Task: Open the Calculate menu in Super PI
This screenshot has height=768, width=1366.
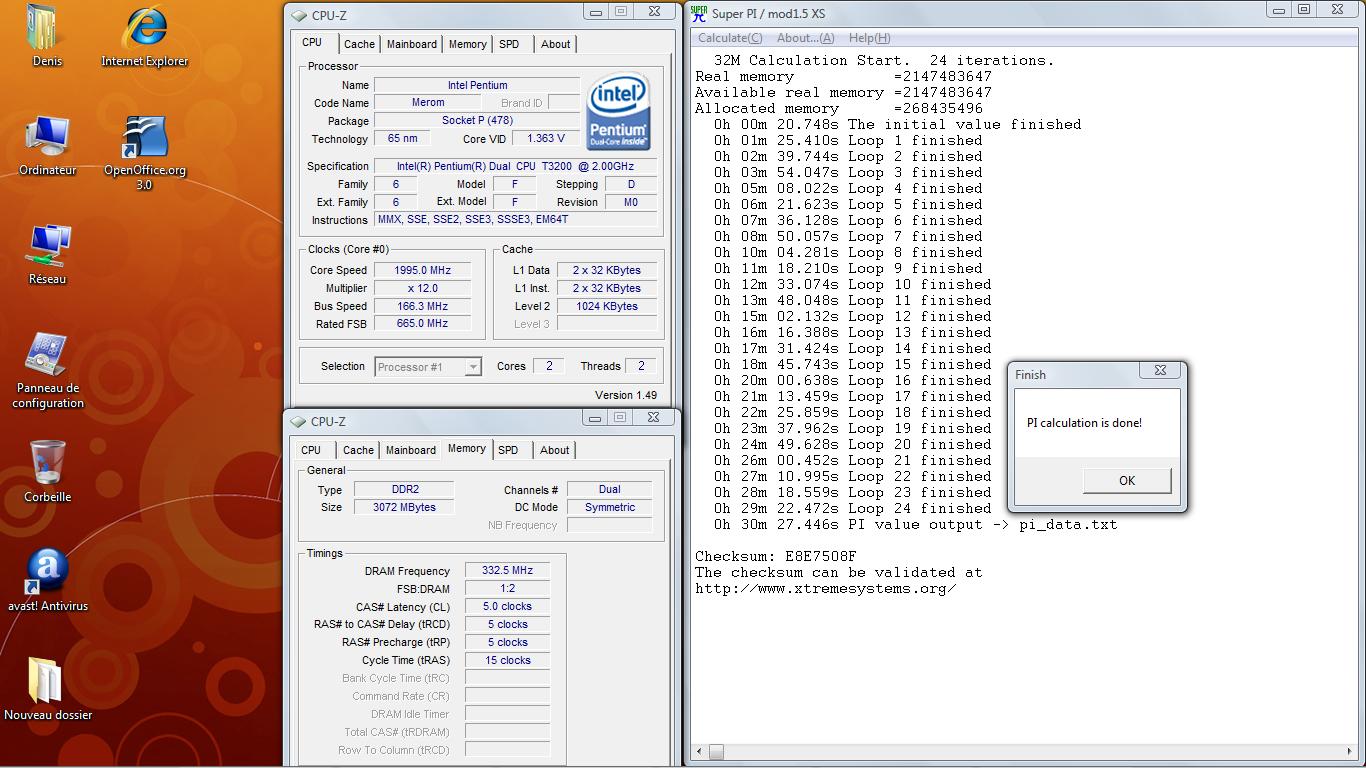Action: 730,38
